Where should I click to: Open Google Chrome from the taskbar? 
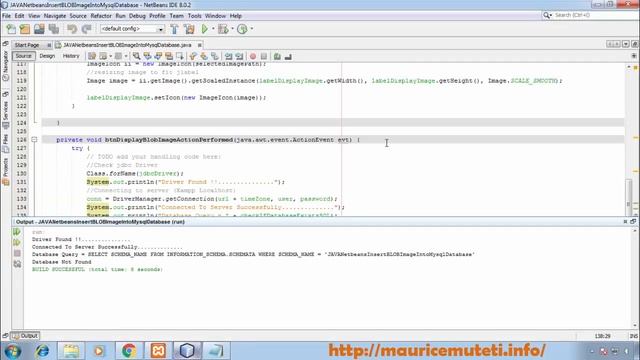click(x=129, y=351)
